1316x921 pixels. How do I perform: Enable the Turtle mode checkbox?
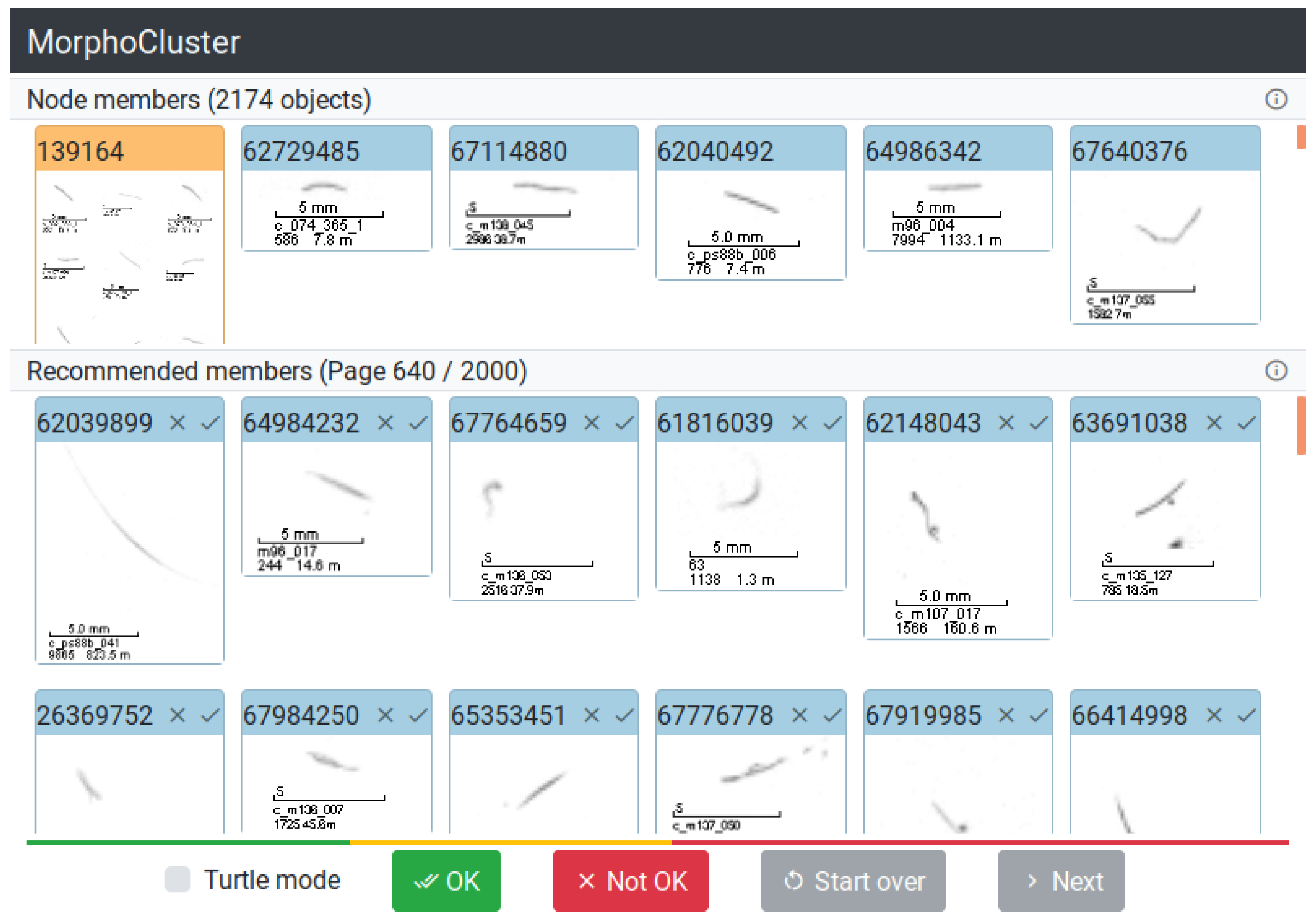(177, 879)
